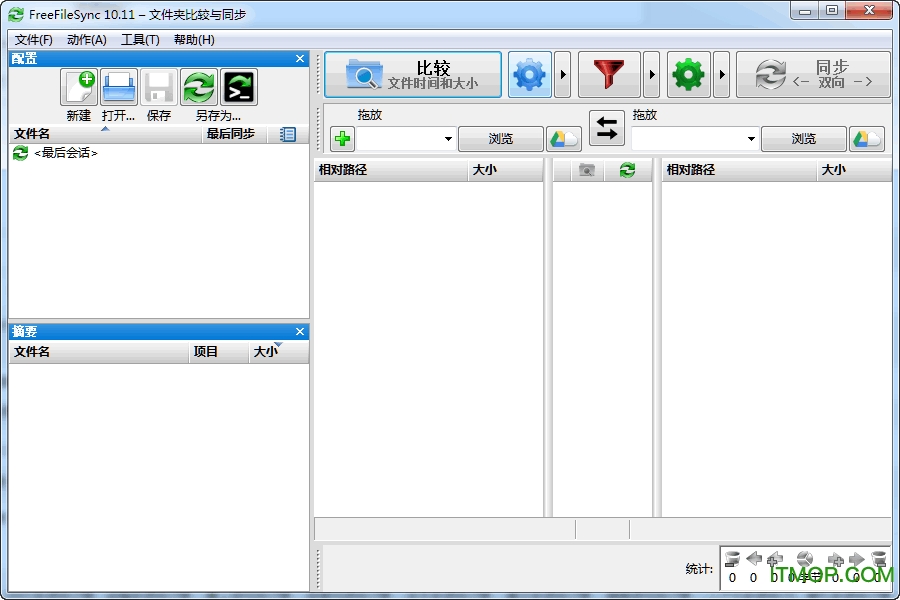The image size is (900, 600).
Task: Close the 配置 panel
Action: click(x=300, y=59)
